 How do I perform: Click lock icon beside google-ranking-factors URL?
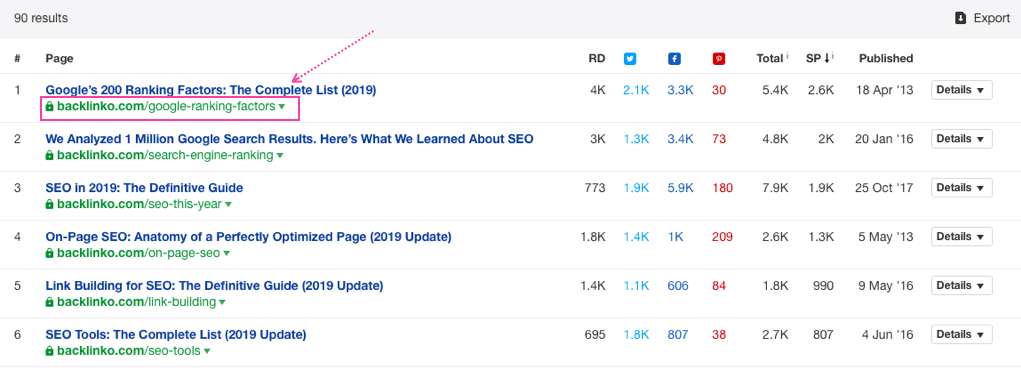tap(49, 107)
